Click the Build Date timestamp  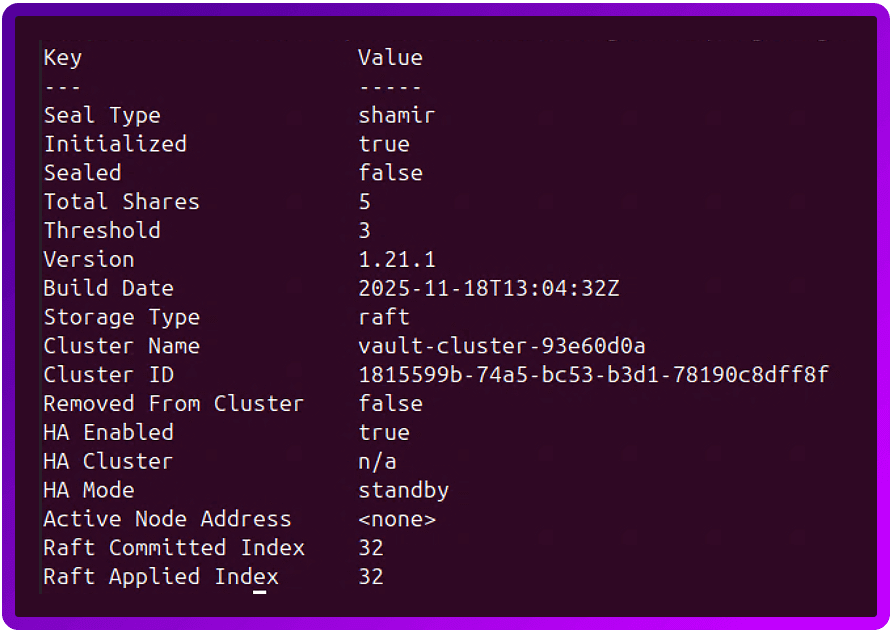pyautogui.click(x=489, y=289)
